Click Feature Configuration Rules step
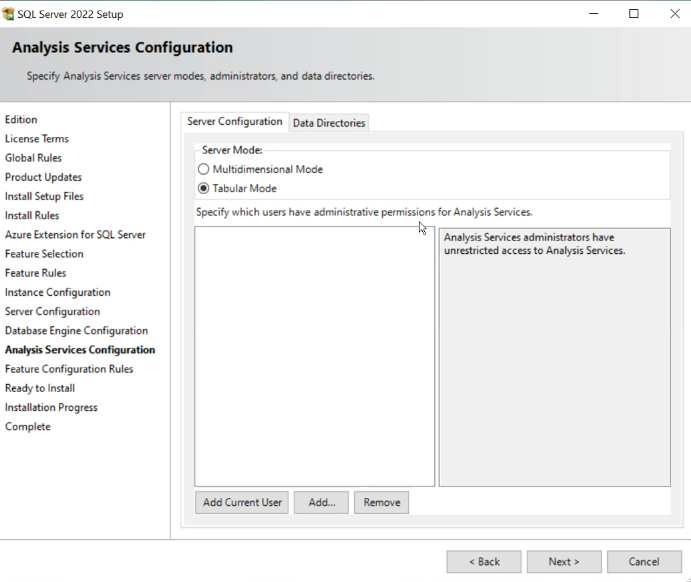Image resolution: width=691 pixels, height=582 pixels. point(69,369)
